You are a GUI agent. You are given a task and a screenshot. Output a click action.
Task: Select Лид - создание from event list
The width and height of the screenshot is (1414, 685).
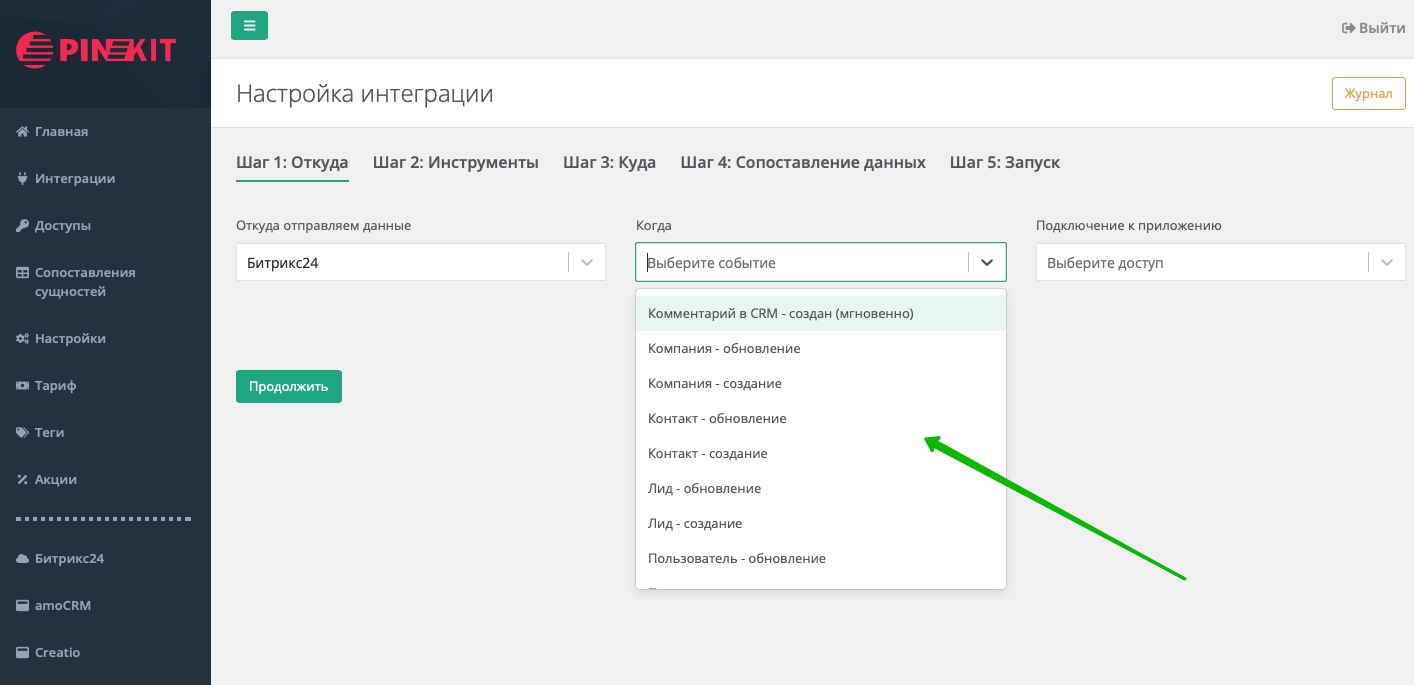pos(695,524)
